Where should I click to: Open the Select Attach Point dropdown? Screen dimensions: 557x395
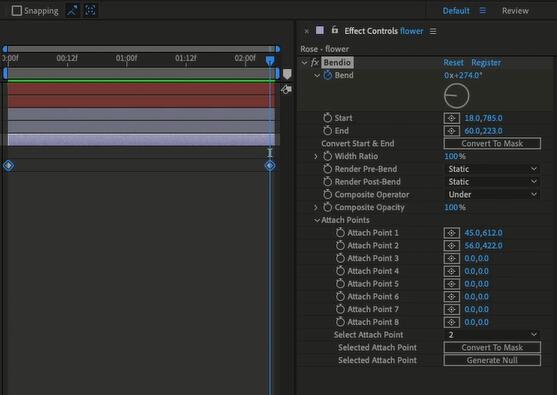click(x=492, y=335)
